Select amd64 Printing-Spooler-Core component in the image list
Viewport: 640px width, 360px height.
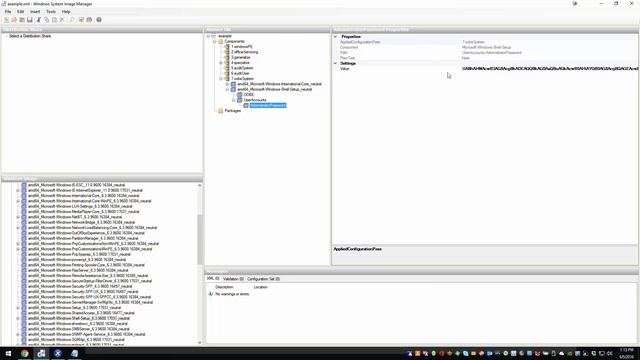pyautogui.click(x=86, y=265)
